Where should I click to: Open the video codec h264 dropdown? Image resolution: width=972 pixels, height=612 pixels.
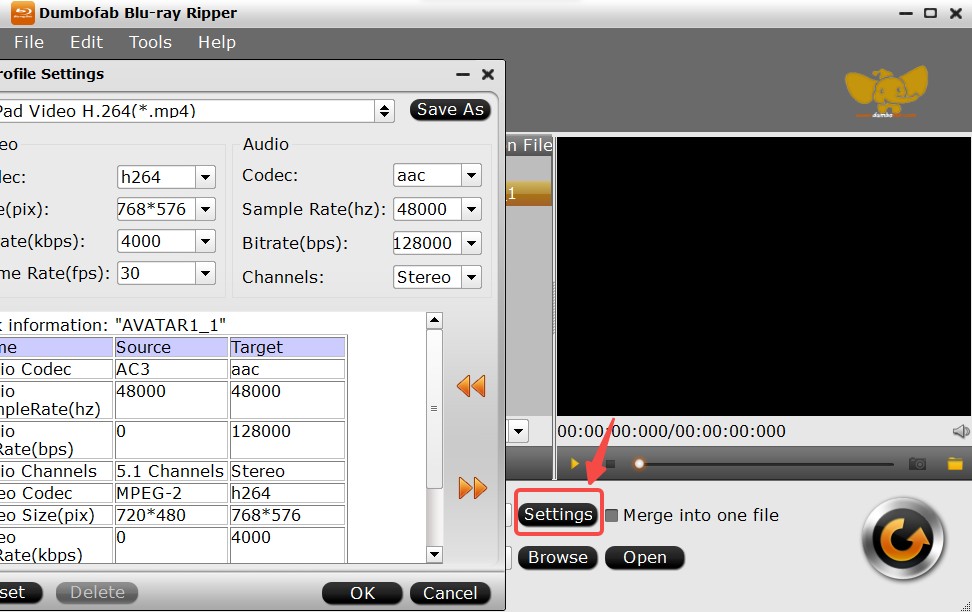[x=207, y=176]
